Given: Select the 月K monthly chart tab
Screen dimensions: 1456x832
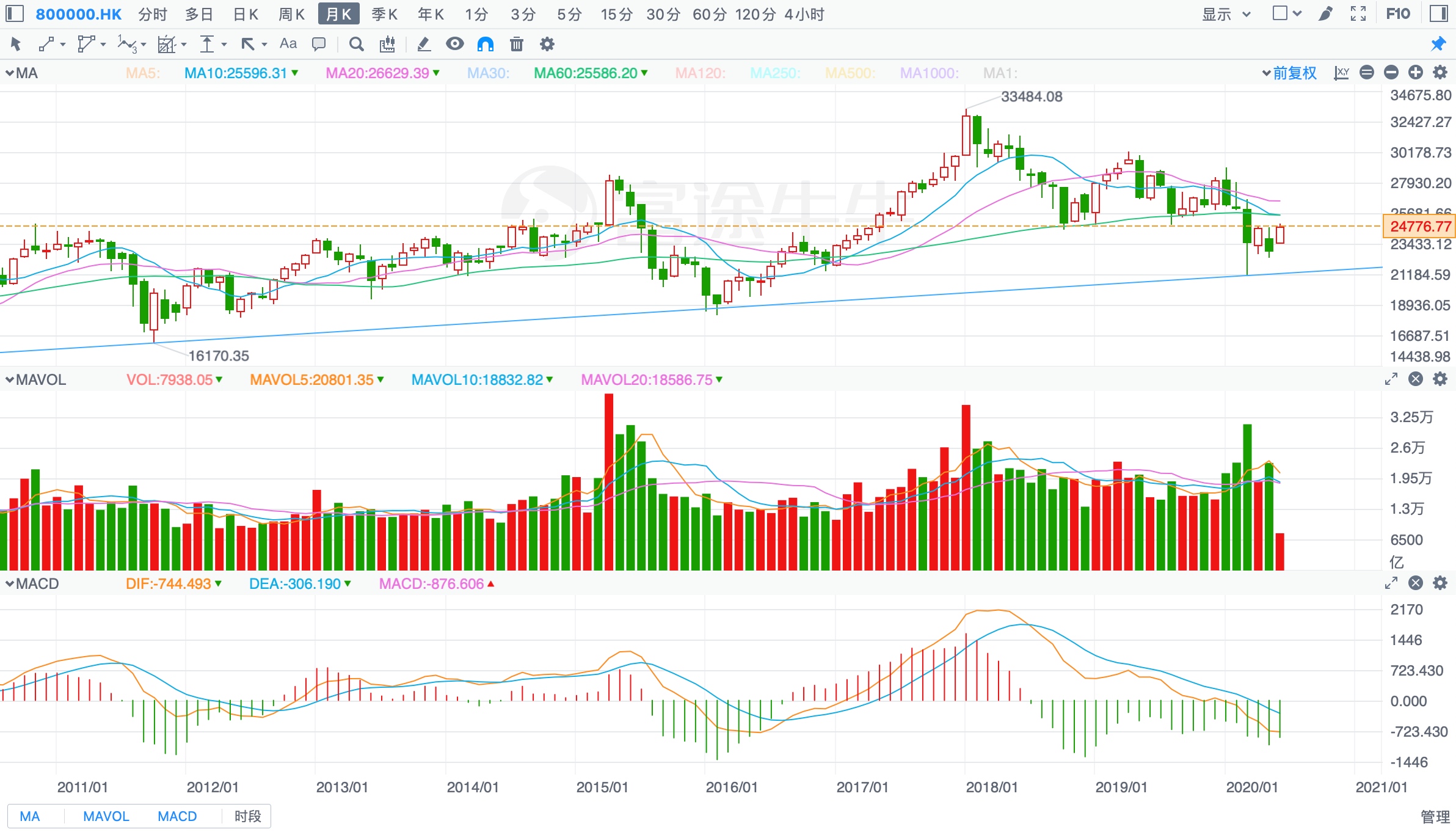Looking at the screenshot, I should click(338, 14).
